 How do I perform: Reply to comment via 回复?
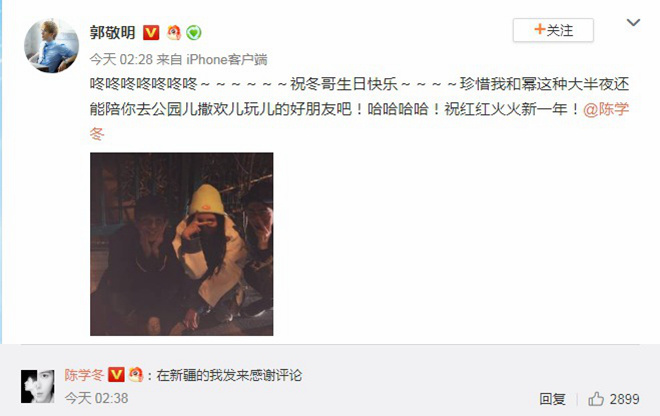tap(553, 399)
